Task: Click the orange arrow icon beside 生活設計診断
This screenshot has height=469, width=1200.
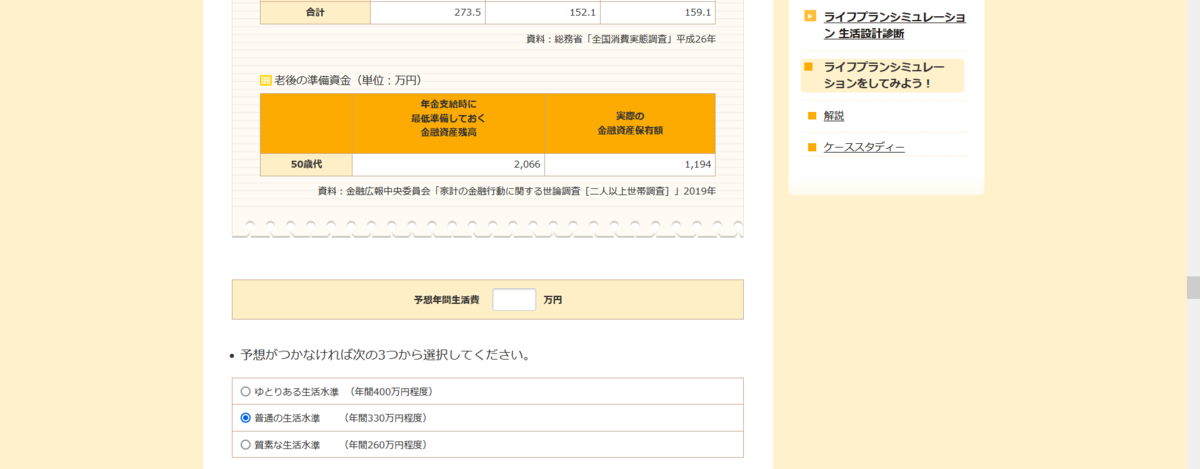Action: [x=810, y=16]
